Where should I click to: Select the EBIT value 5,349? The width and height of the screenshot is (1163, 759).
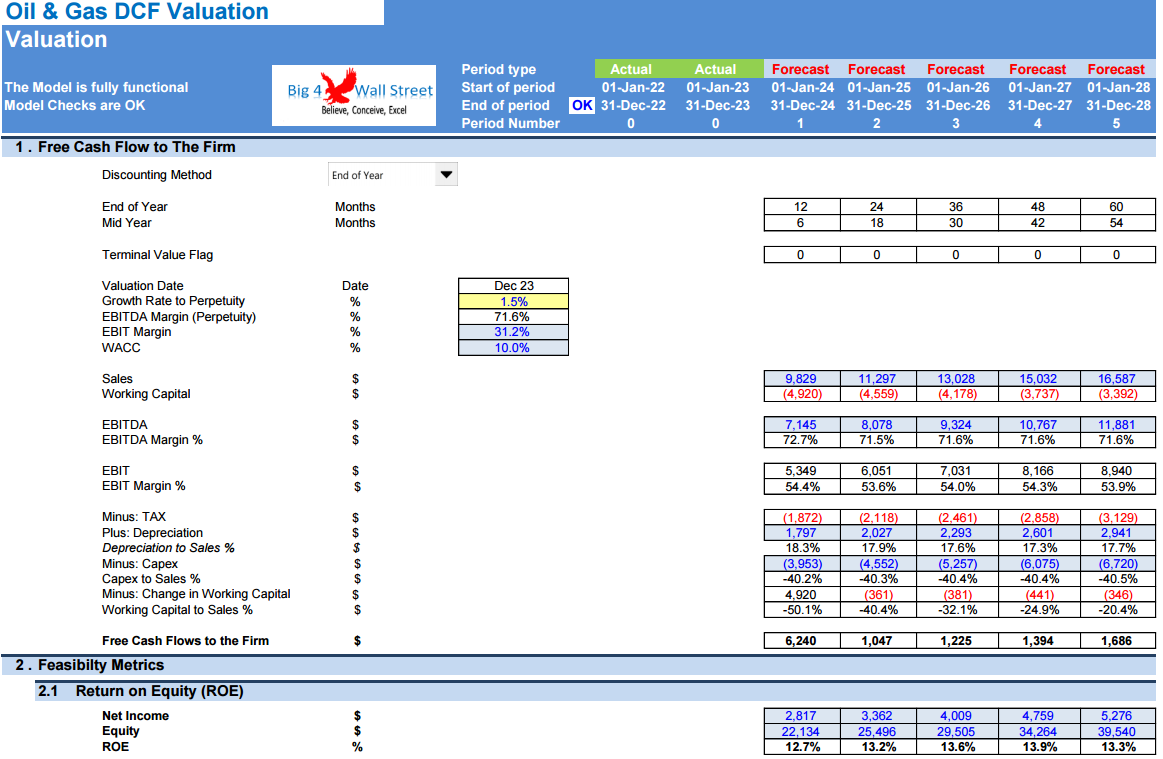pyautogui.click(x=802, y=470)
